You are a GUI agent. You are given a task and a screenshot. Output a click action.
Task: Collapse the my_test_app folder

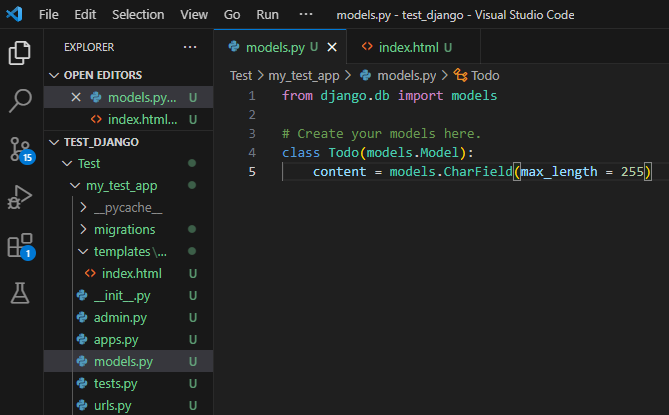(128, 186)
